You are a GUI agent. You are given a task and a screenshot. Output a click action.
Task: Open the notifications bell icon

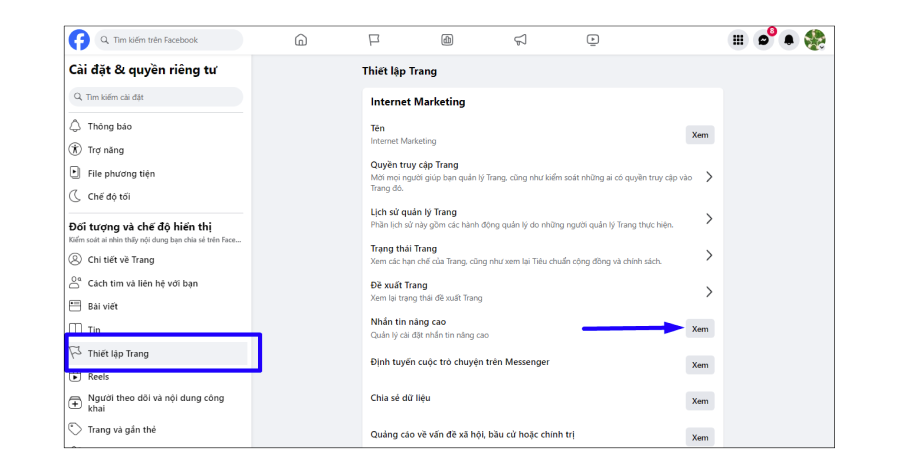coord(789,40)
